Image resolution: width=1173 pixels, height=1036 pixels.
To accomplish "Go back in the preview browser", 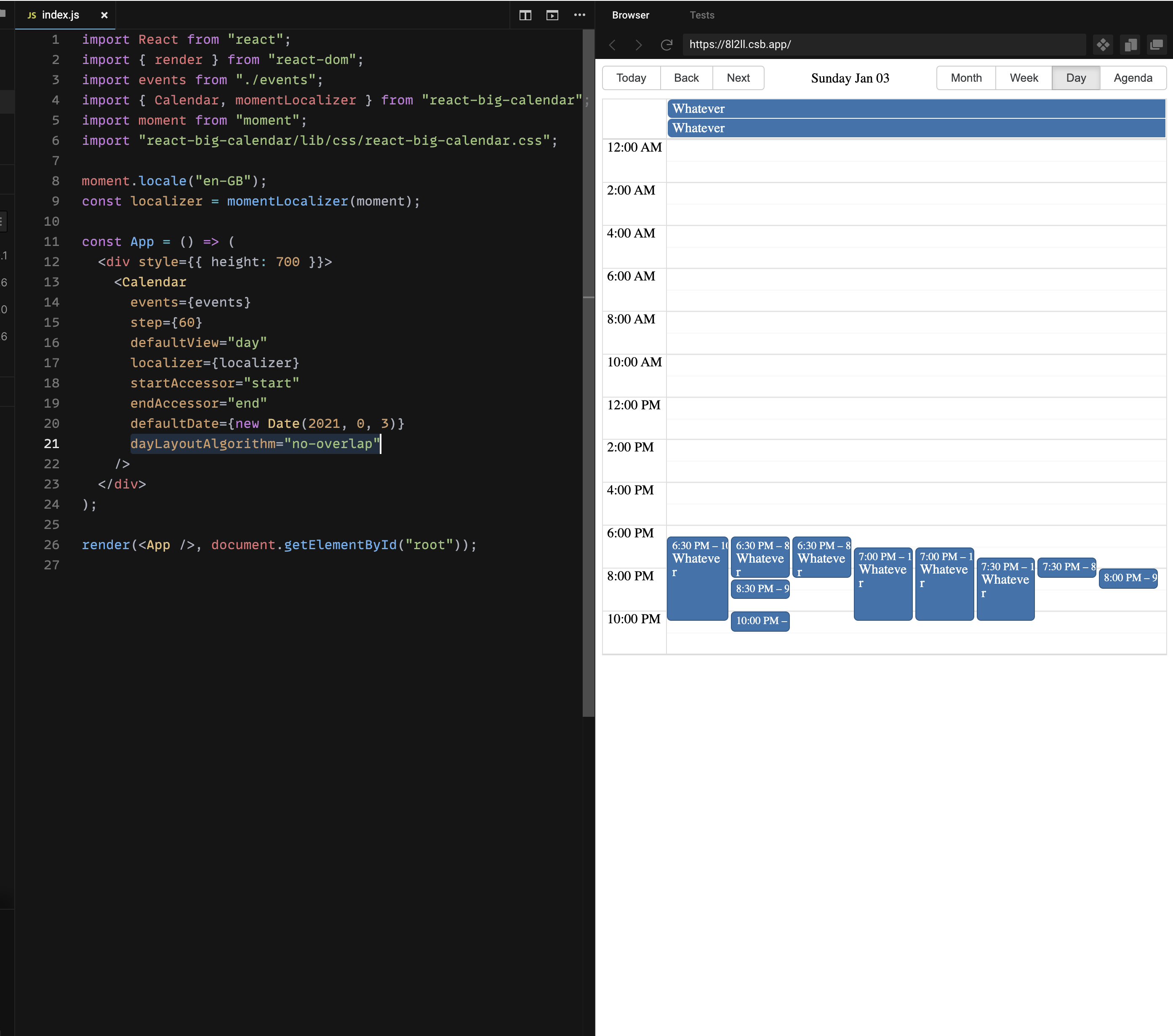I will tap(612, 45).
